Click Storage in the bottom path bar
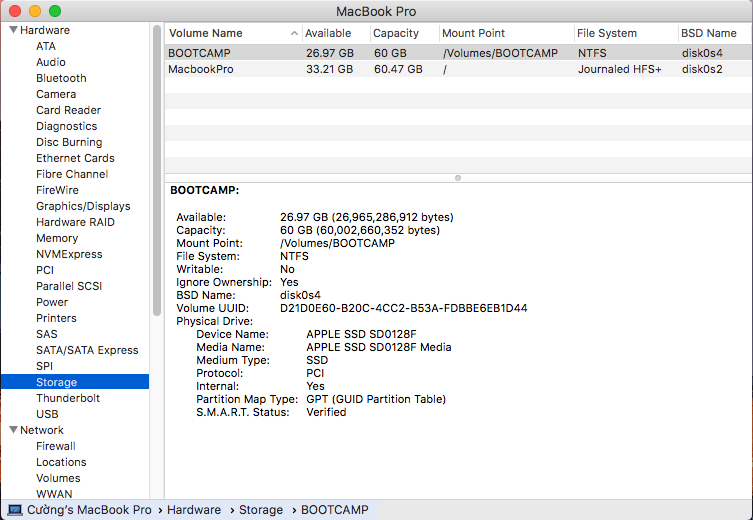The height and width of the screenshot is (520, 753). click(260, 510)
